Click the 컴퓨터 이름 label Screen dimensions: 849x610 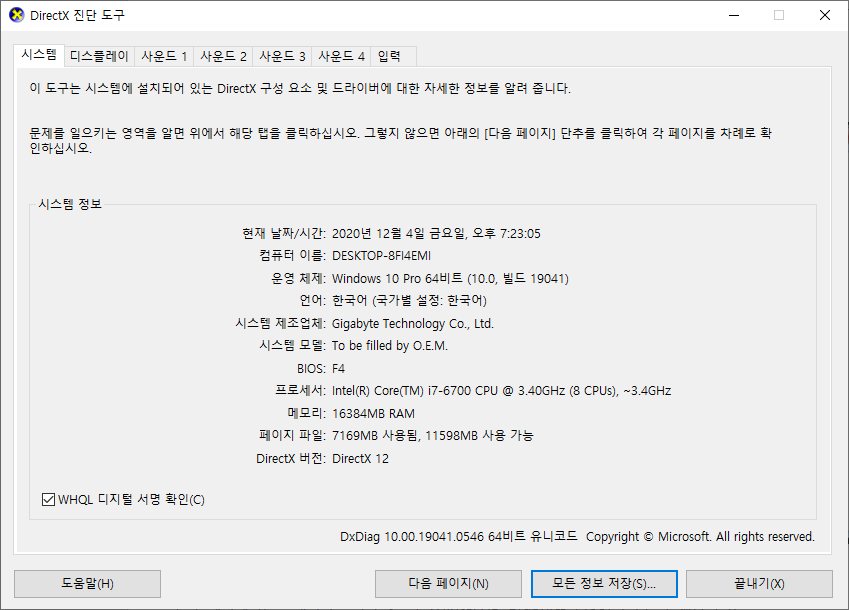[292, 255]
